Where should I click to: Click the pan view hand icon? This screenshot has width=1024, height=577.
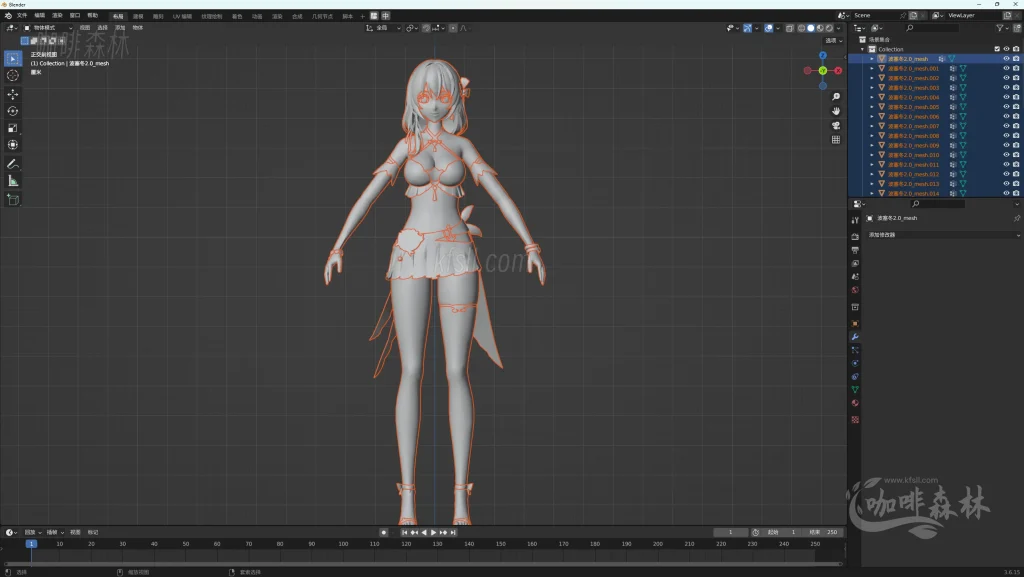click(836, 111)
